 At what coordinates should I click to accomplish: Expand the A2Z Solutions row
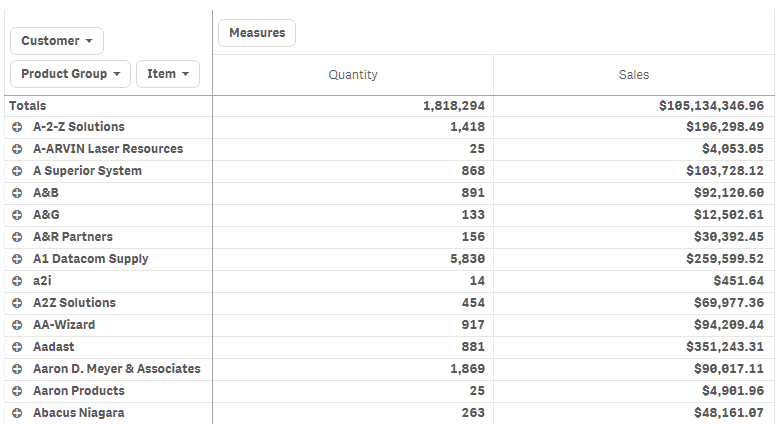click(17, 303)
